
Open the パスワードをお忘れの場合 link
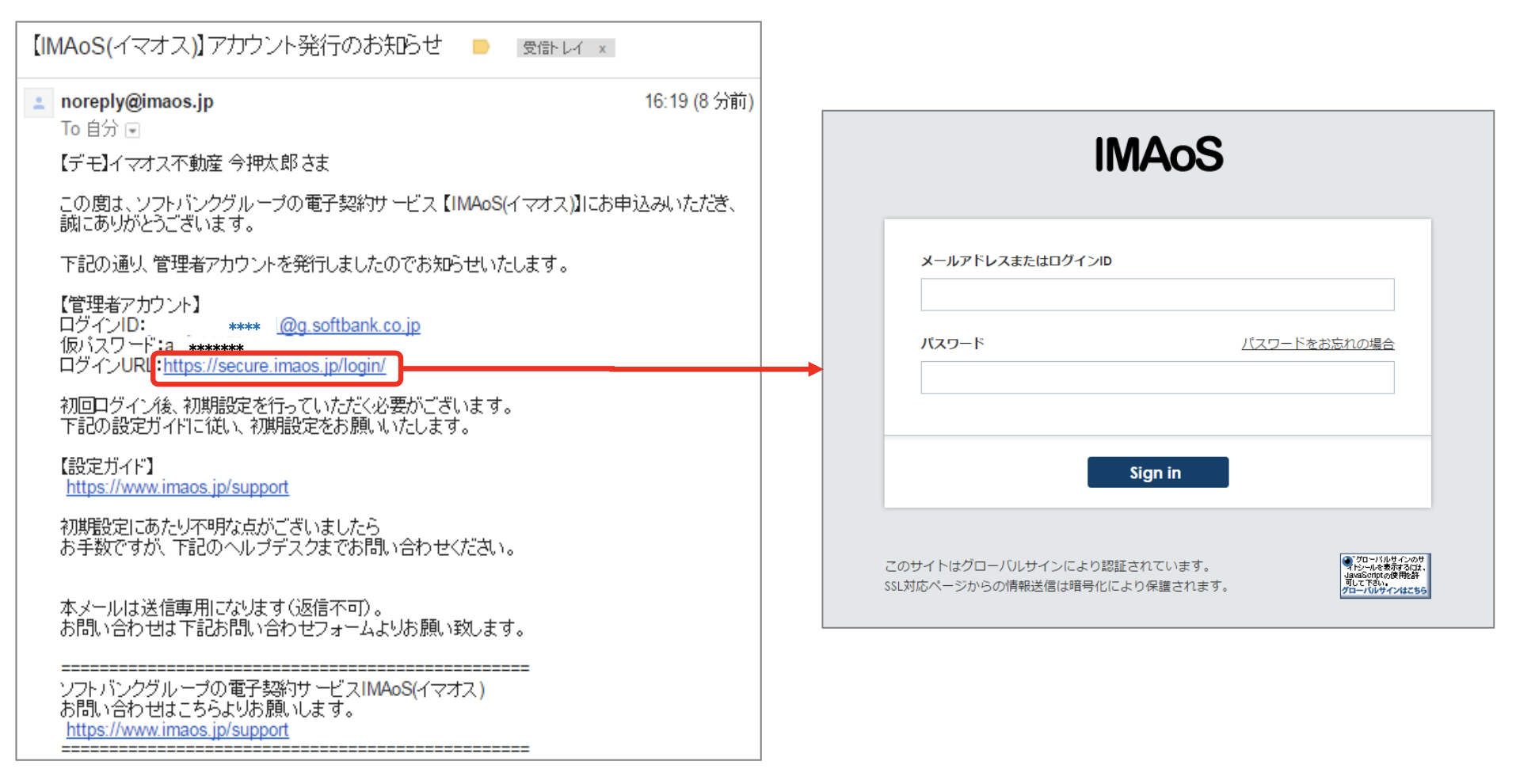(x=1317, y=343)
